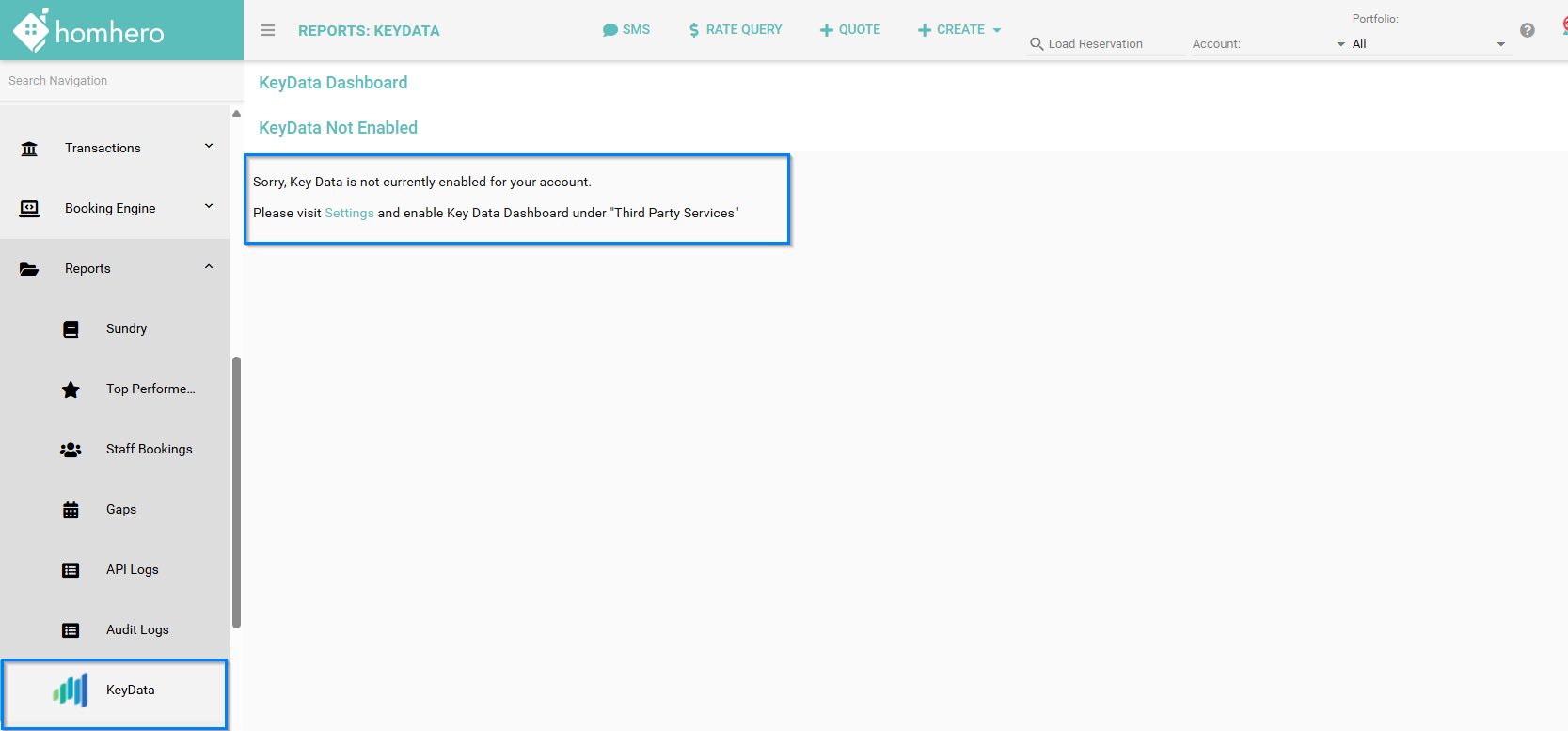Collapse the Reports section chevron
Screen dimensions: 1568x731
[x=209, y=267]
